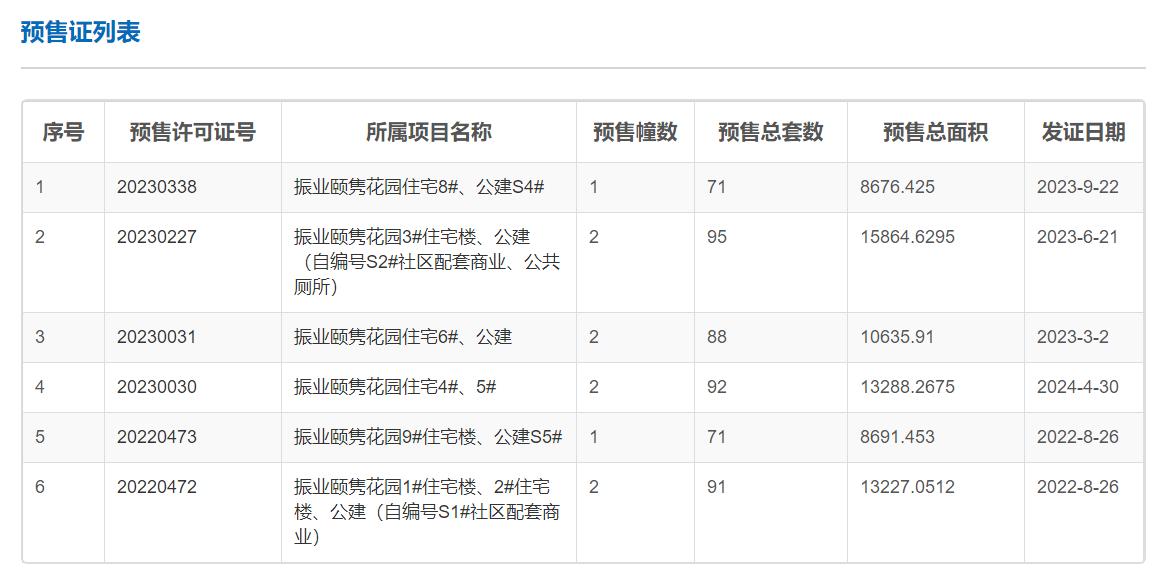This screenshot has height=572, width=1154.
Task: Click total area value 13288.2675
Action: 907,387
